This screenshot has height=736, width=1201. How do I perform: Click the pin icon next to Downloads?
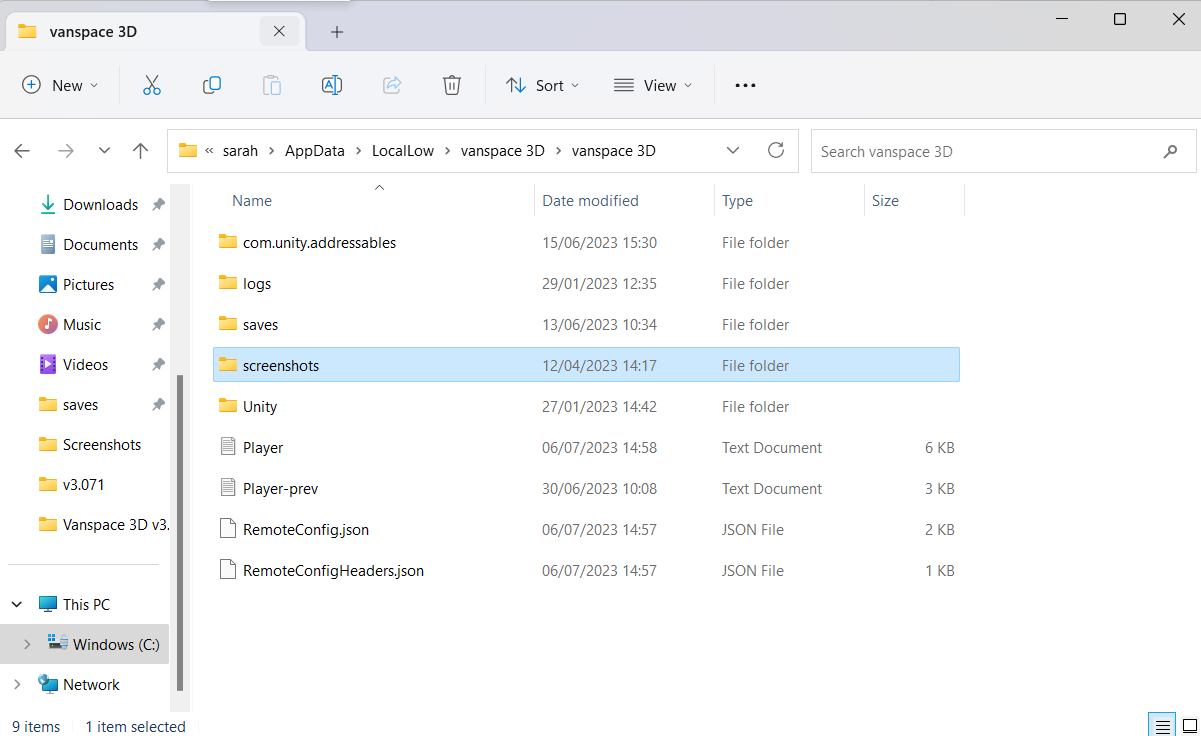pos(158,204)
